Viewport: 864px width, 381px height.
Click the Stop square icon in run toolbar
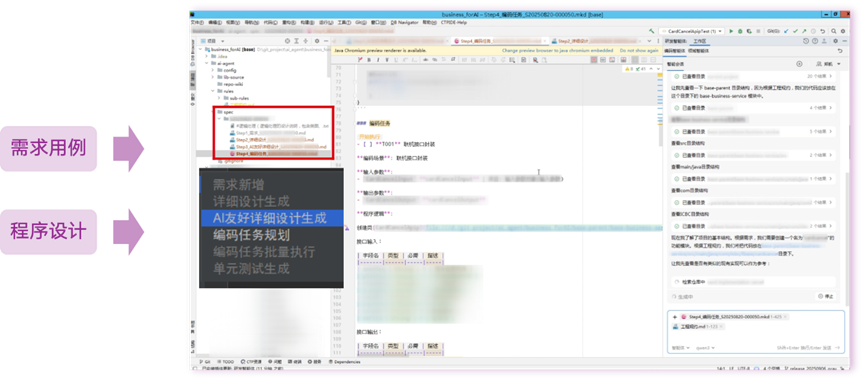tap(758, 31)
